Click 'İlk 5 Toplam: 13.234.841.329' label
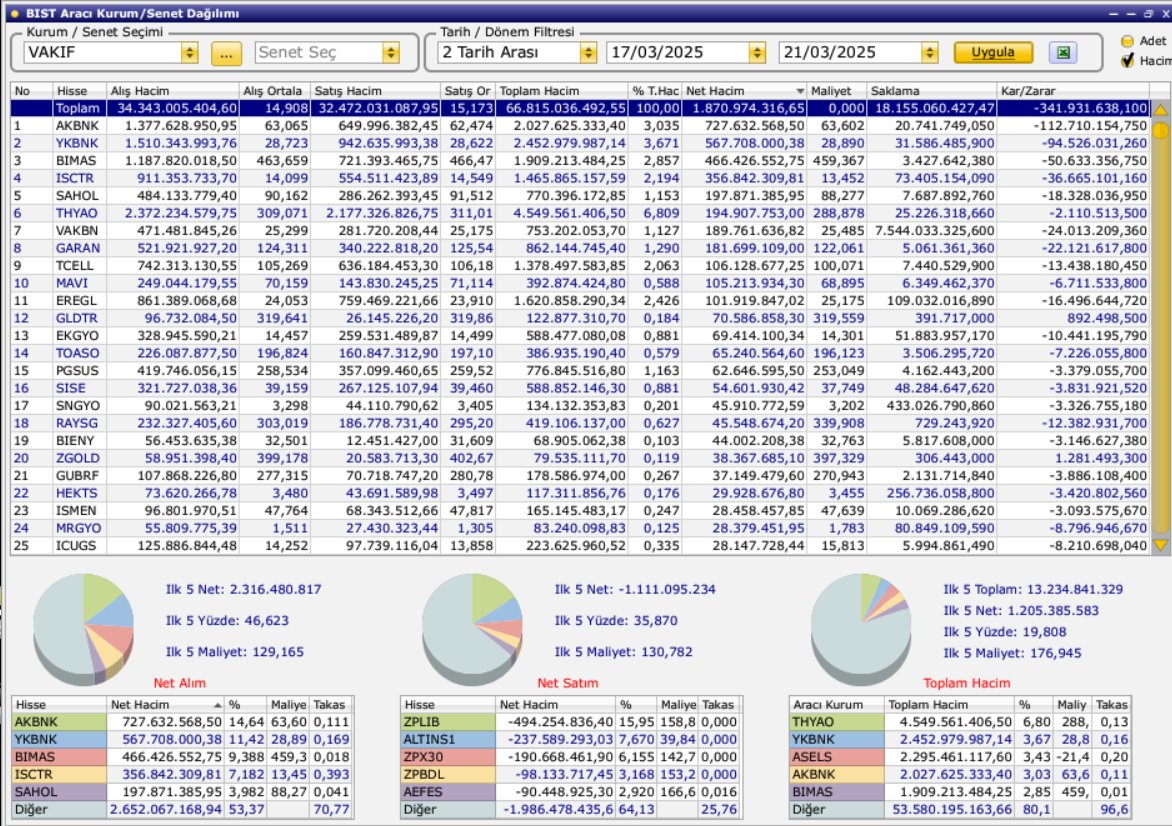Image resolution: width=1172 pixels, height=826 pixels. coord(1033,590)
